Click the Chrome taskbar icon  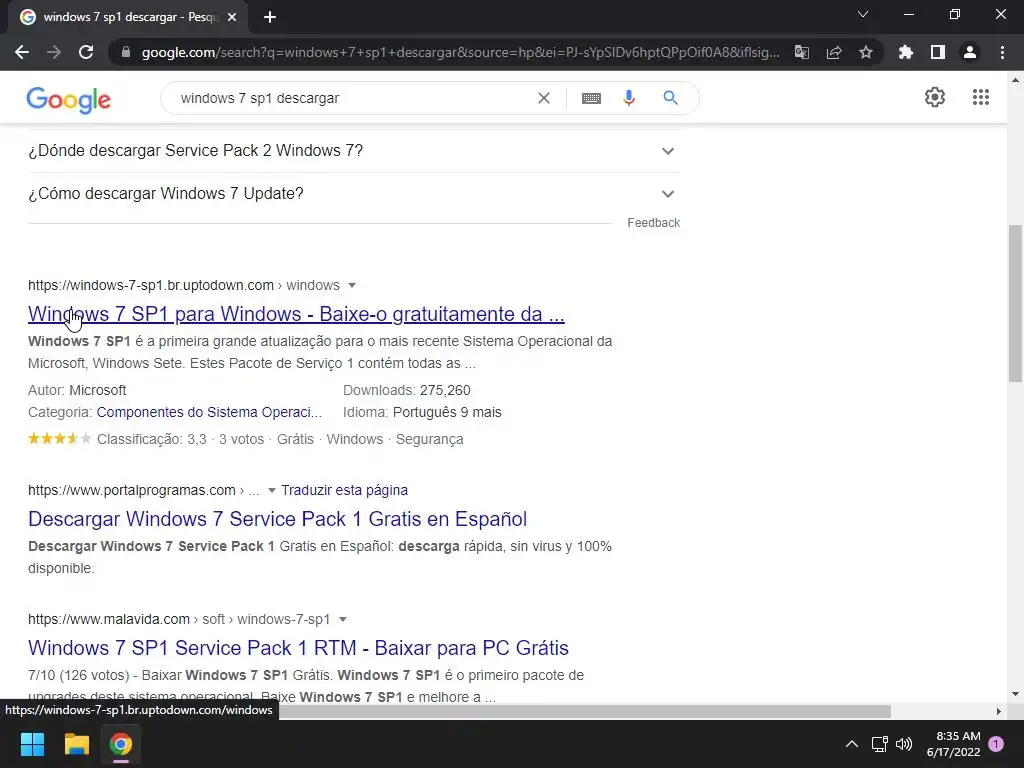pyautogui.click(x=121, y=744)
